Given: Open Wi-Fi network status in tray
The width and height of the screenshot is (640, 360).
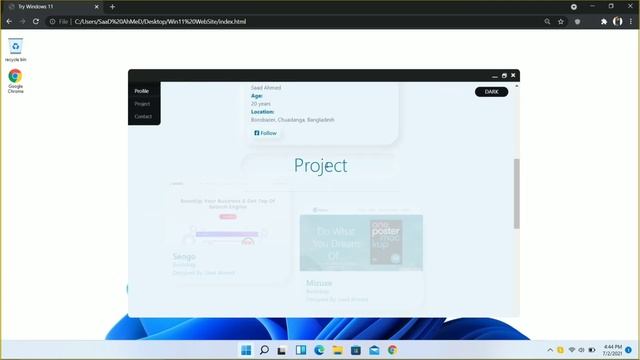Looking at the screenshot, I should click(x=572, y=350).
